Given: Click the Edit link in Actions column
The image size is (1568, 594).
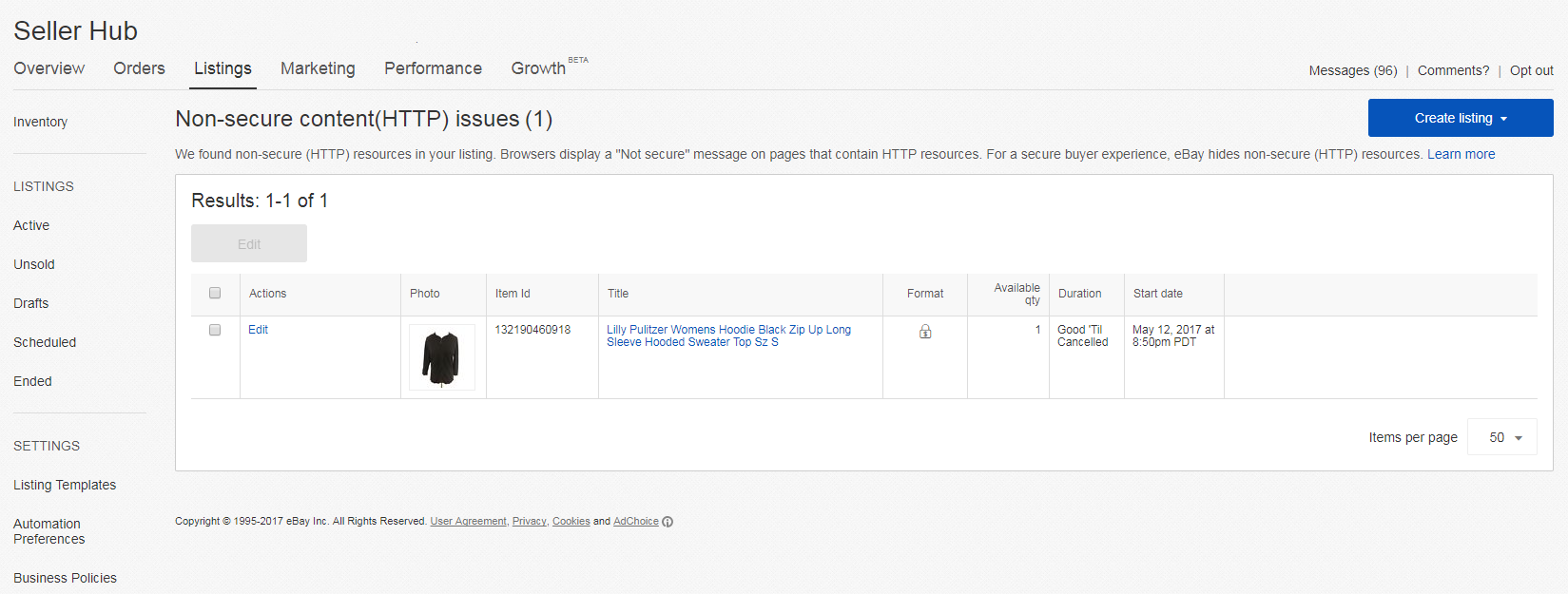Looking at the screenshot, I should pos(258,330).
